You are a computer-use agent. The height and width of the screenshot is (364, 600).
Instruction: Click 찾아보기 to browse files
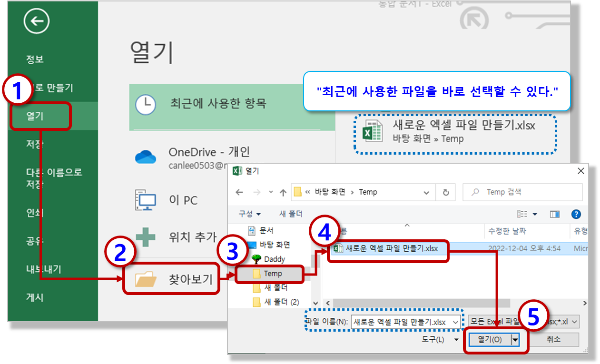click(x=191, y=279)
